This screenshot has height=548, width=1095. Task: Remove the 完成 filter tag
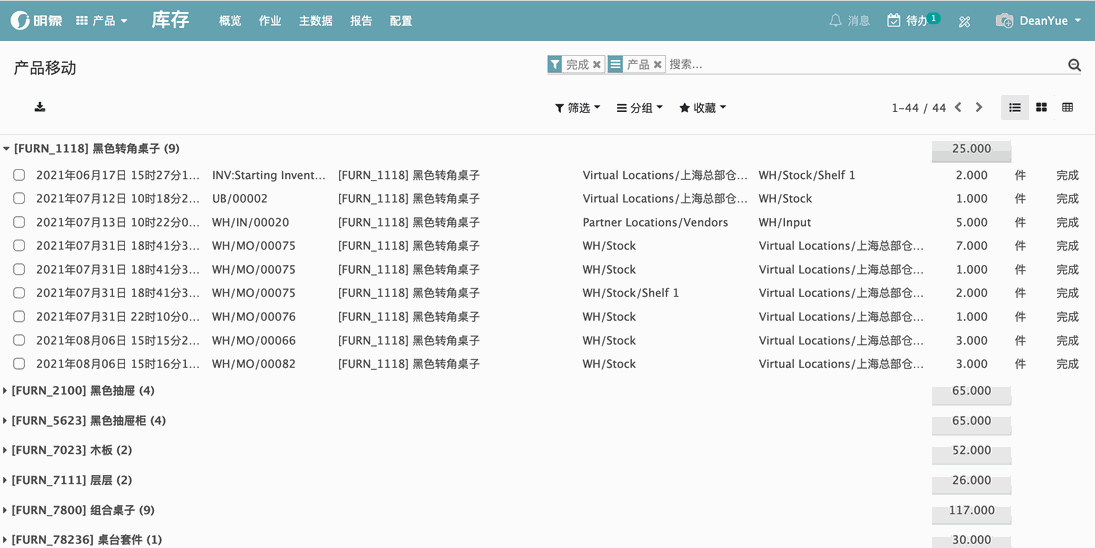click(x=597, y=65)
